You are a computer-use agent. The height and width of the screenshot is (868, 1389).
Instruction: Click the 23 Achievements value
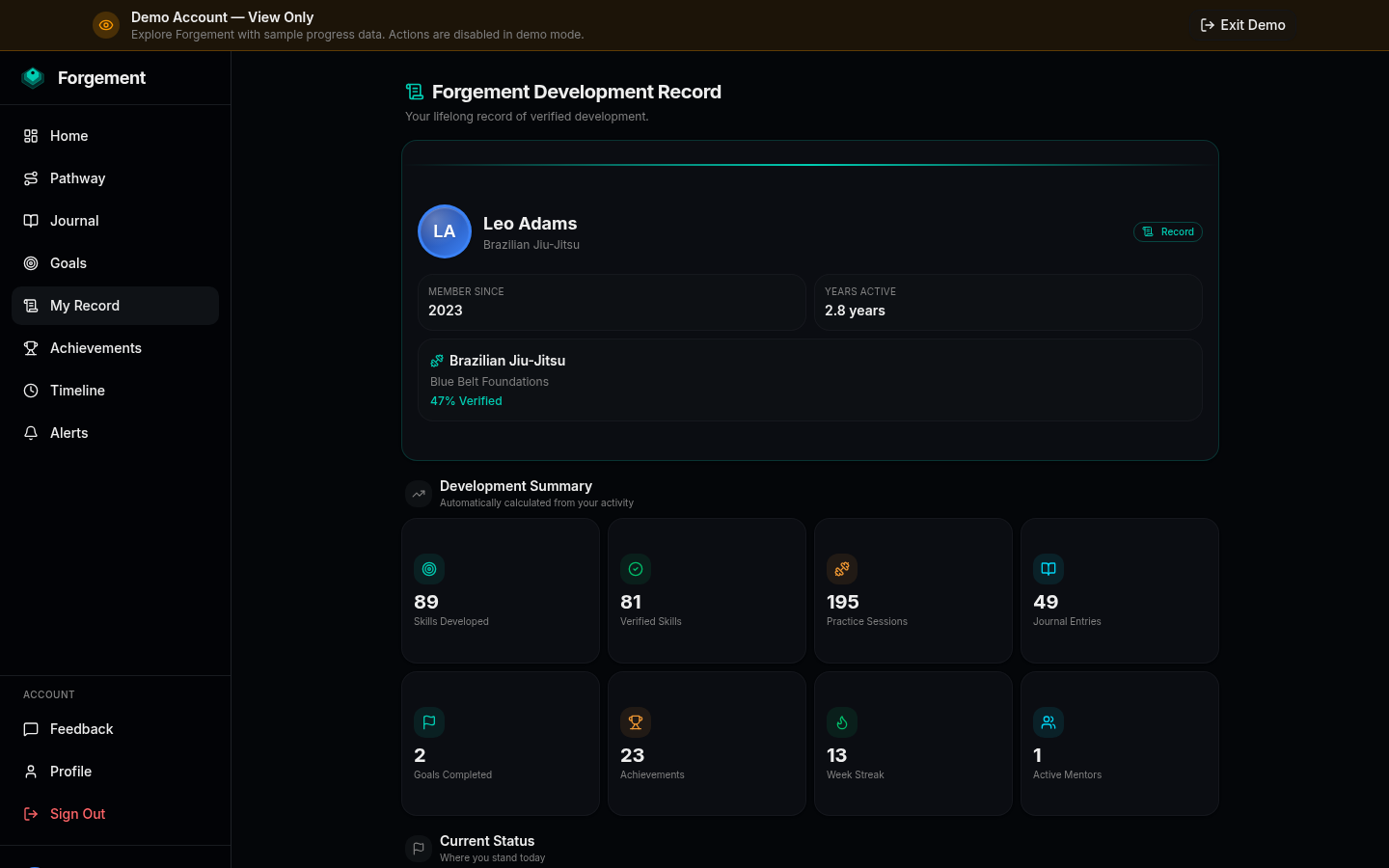point(633,755)
